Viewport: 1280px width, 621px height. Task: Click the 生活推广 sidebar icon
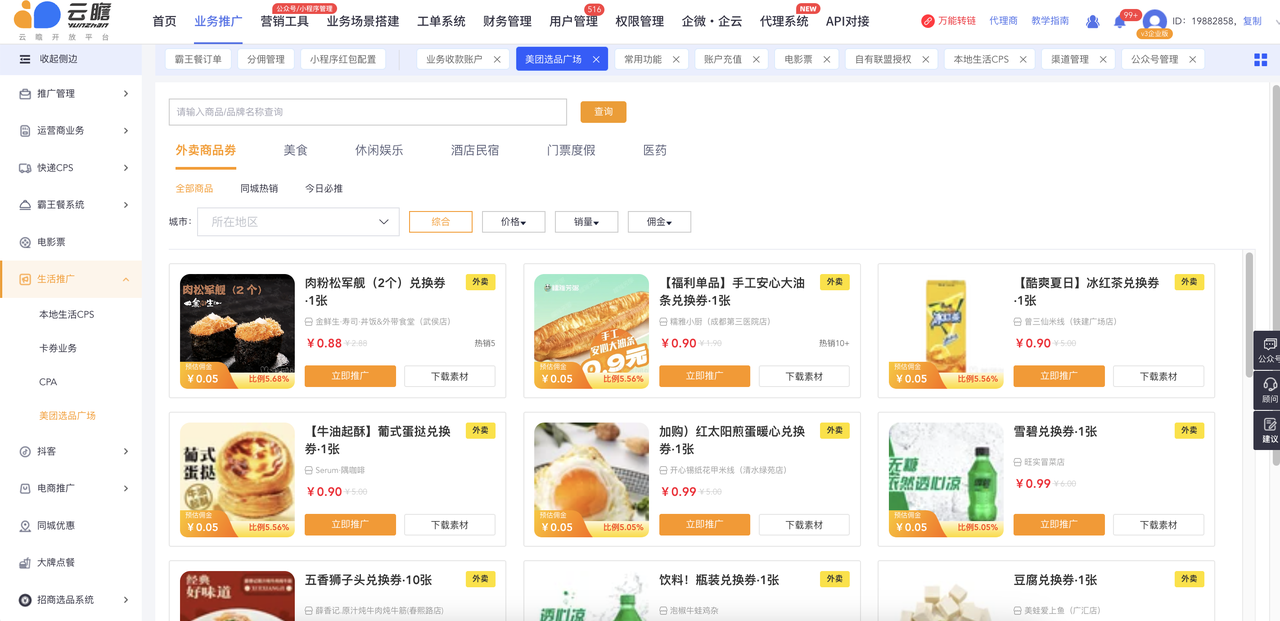coord(25,279)
